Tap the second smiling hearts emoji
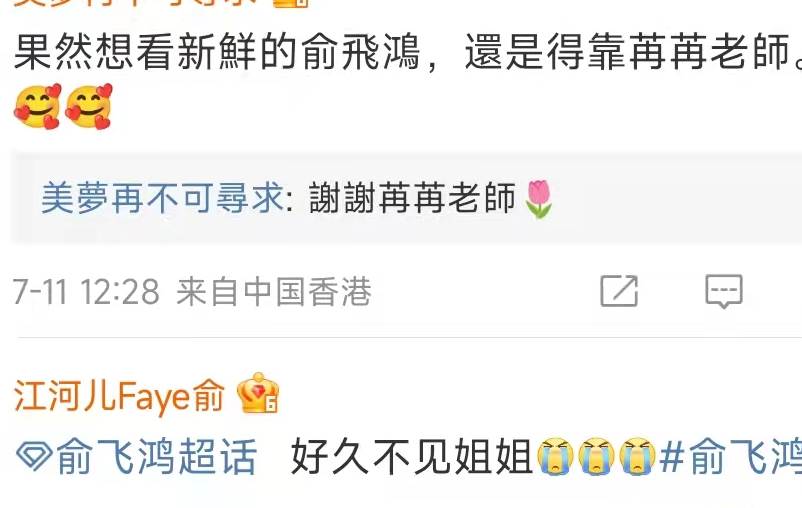802x508 pixels. [x=89, y=106]
